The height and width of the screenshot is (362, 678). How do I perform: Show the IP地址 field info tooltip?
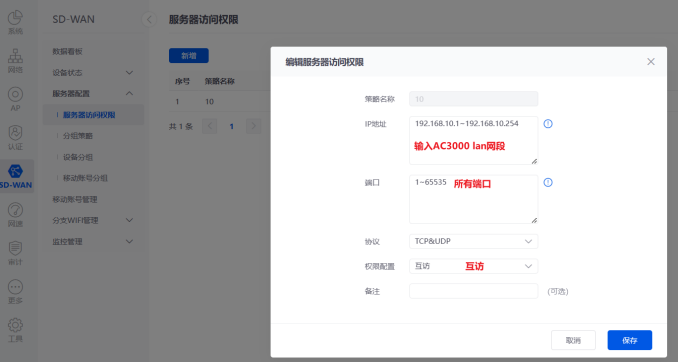548,124
